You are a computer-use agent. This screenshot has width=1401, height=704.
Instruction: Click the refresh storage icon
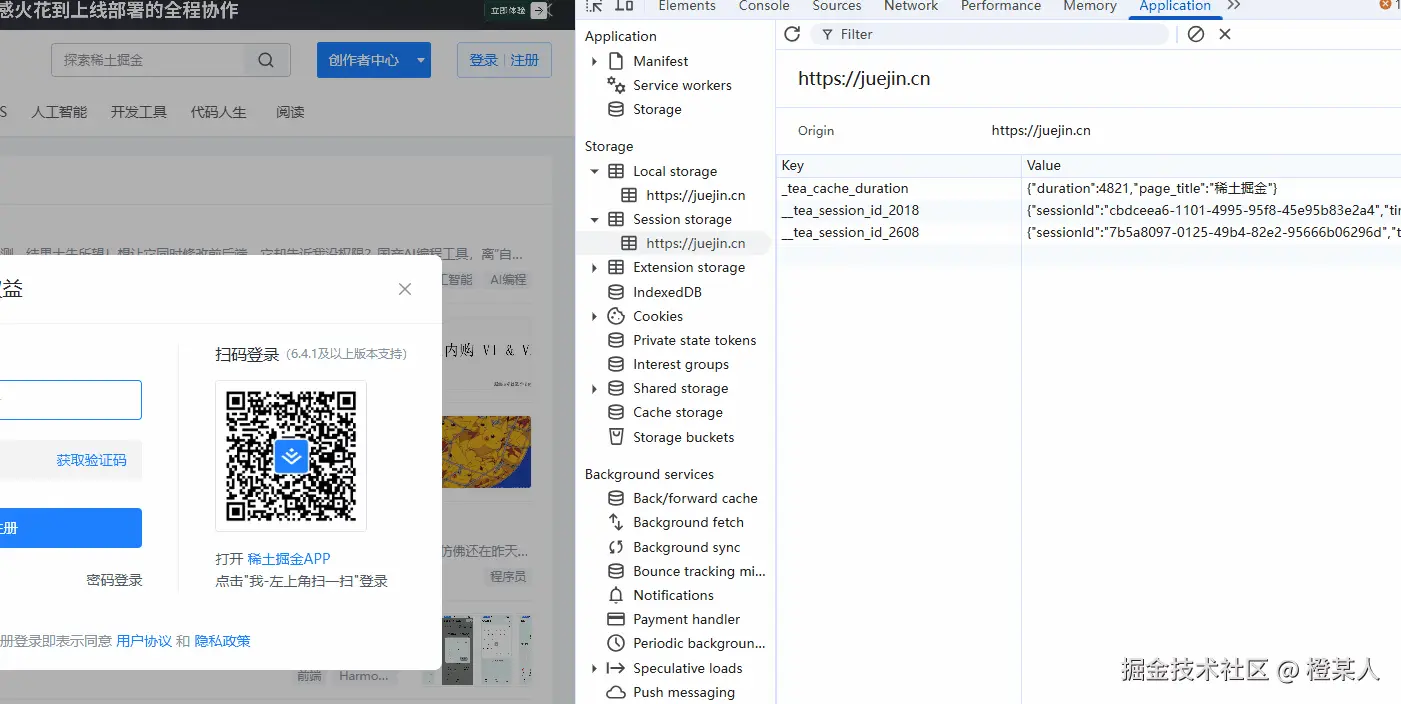coord(792,34)
